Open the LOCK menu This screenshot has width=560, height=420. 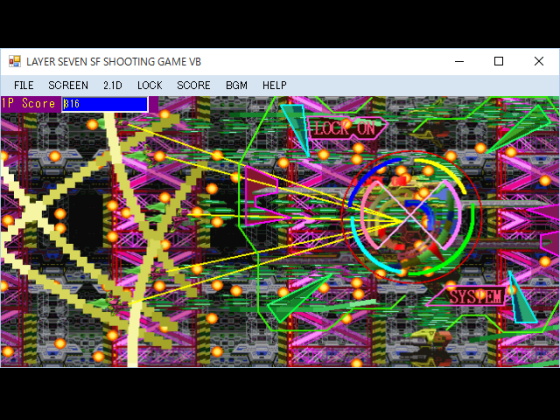(150, 85)
